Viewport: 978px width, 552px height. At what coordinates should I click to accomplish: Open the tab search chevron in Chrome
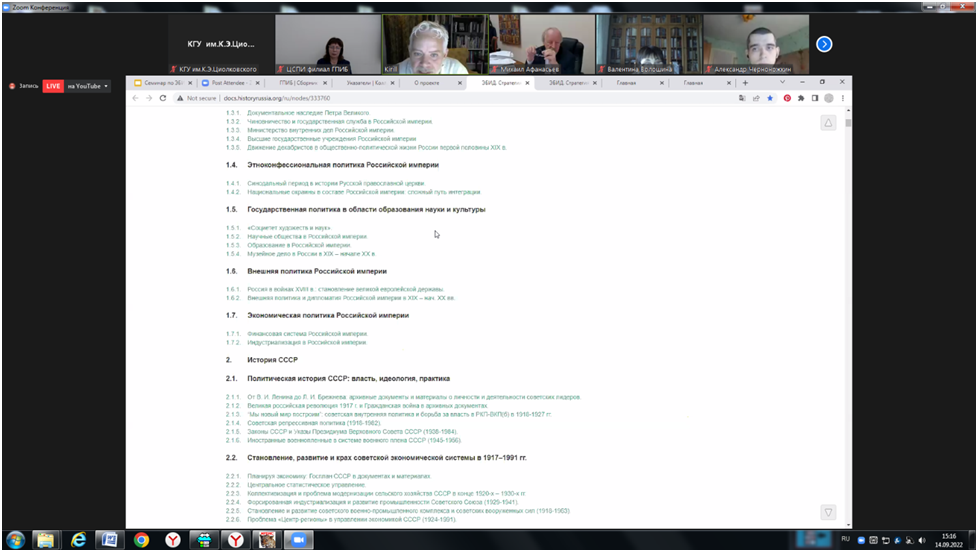tap(782, 83)
